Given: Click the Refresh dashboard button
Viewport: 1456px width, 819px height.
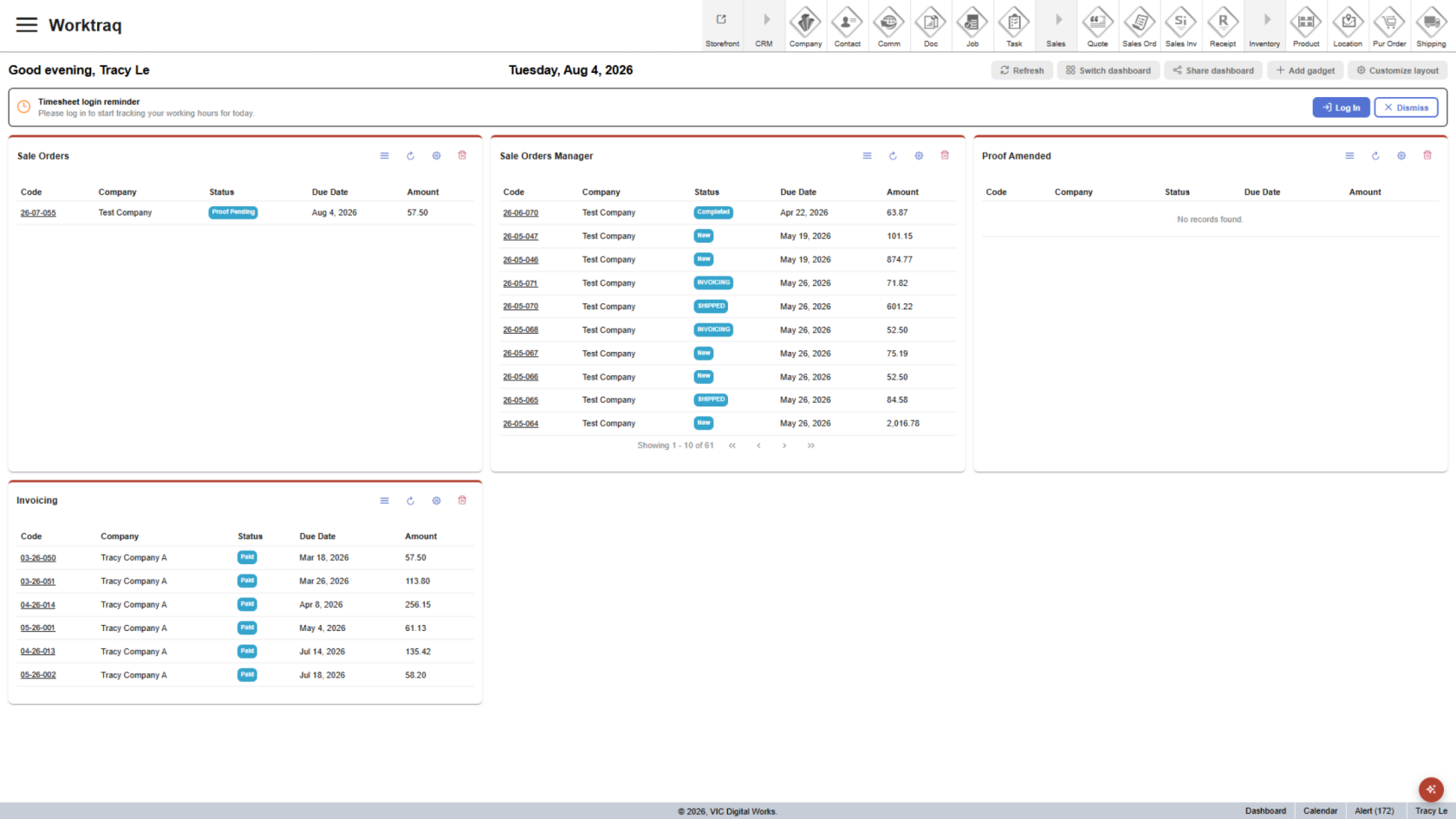Looking at the screenshot, I should pos(1022,70).
